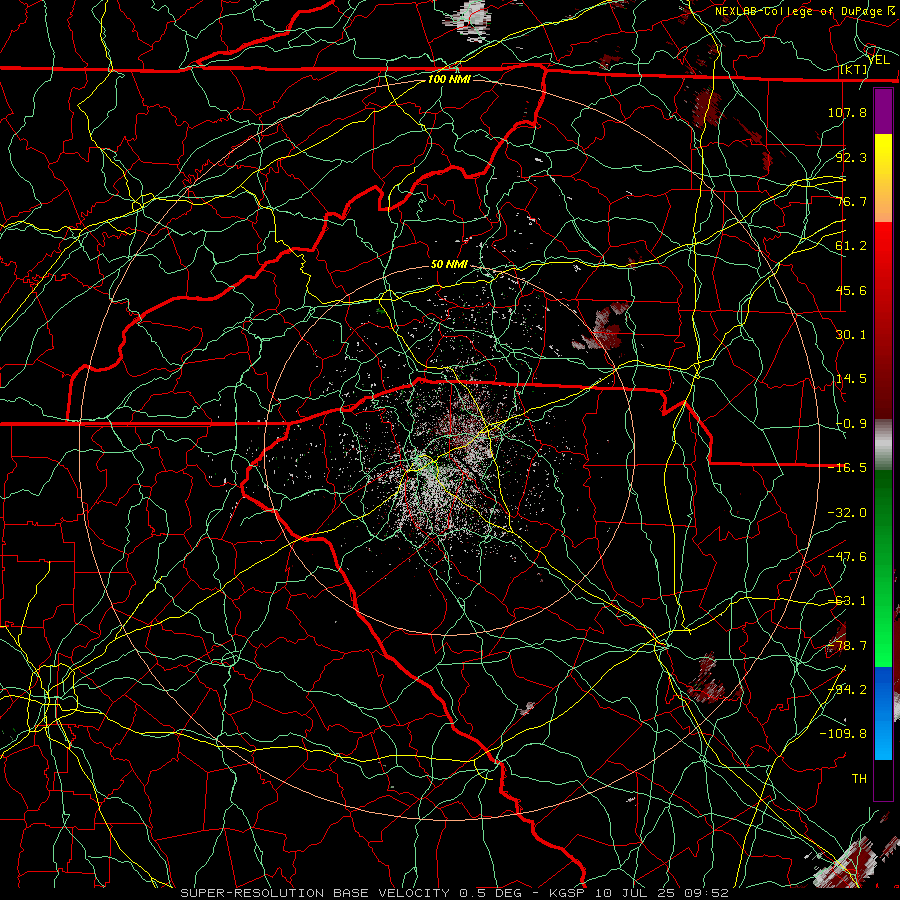Click the -109.8 velocity scale value
This screenshot has width=900, height=900.
(843, 734)
